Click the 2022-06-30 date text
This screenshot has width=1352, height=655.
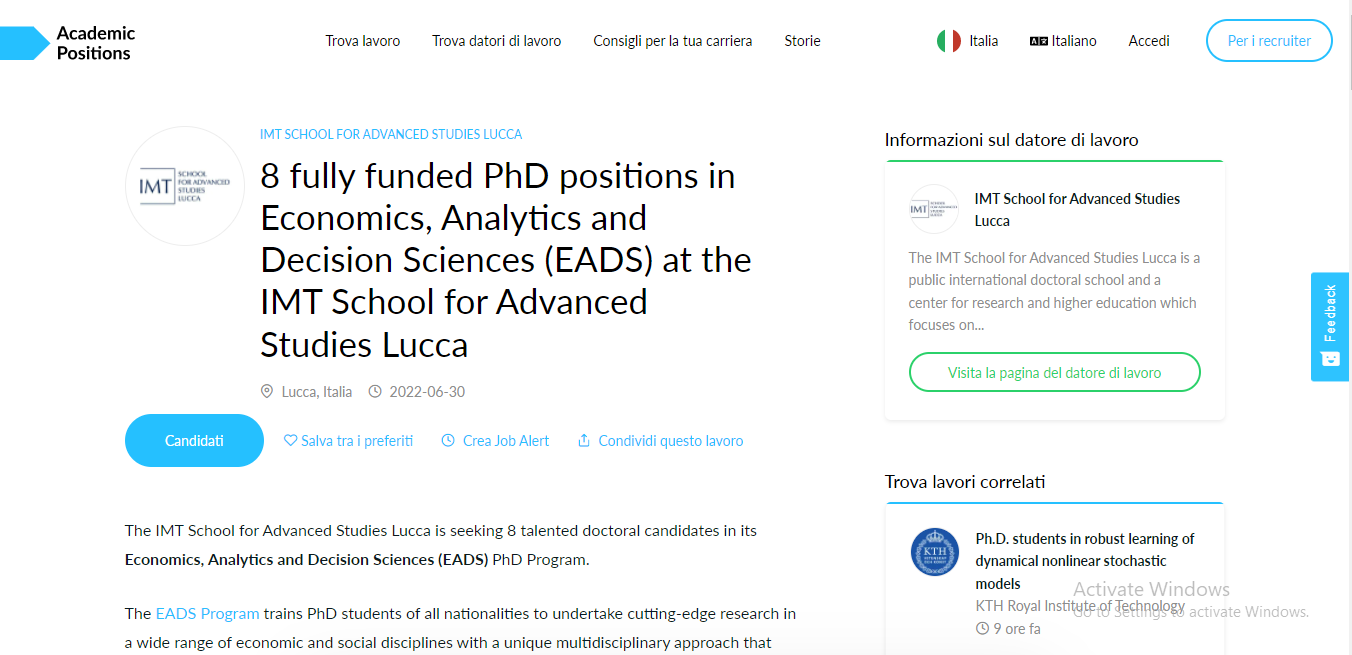pos(427,391)
